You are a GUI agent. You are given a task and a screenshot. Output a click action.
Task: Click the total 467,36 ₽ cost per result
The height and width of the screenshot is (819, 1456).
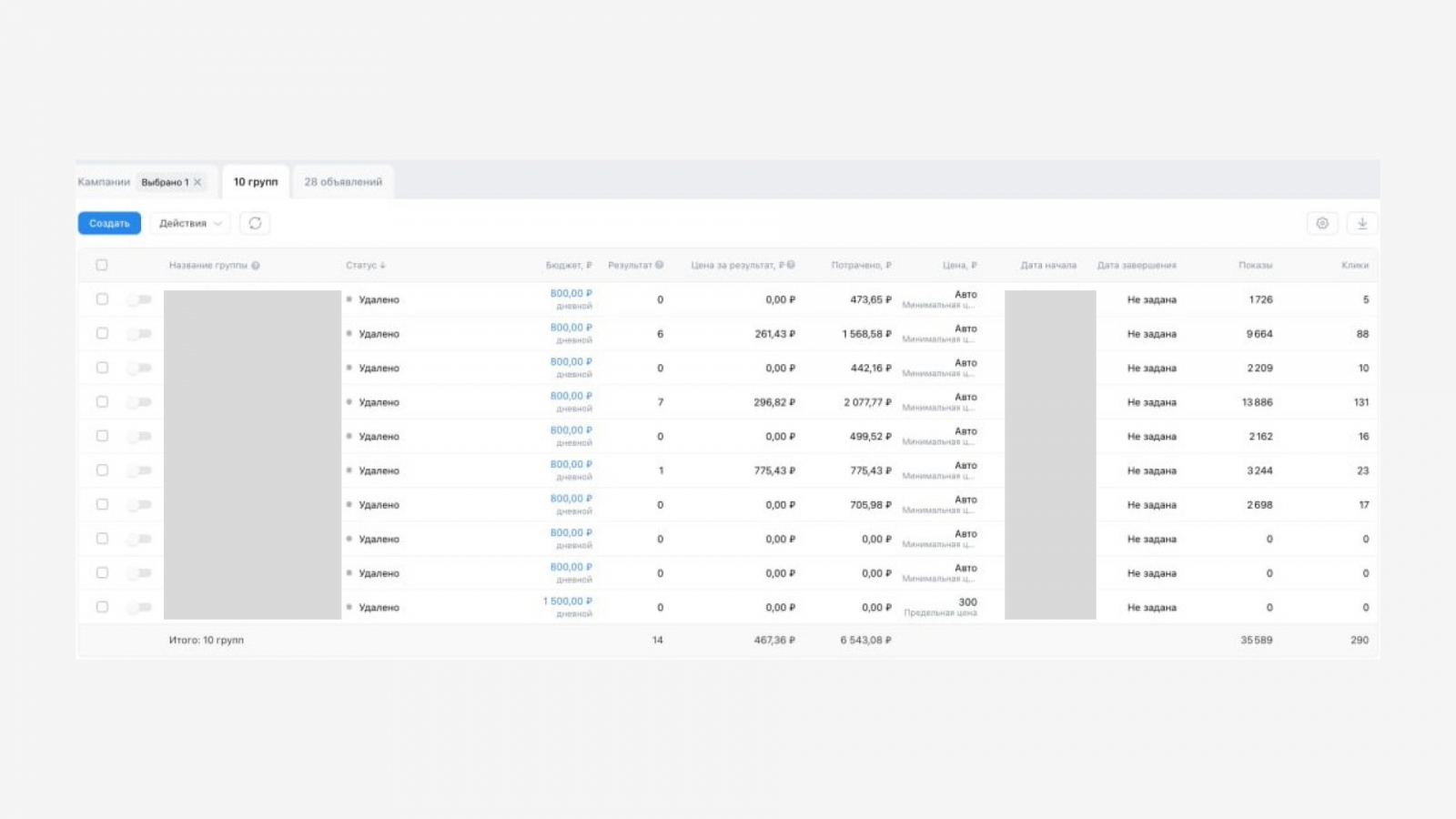[774, 641]
